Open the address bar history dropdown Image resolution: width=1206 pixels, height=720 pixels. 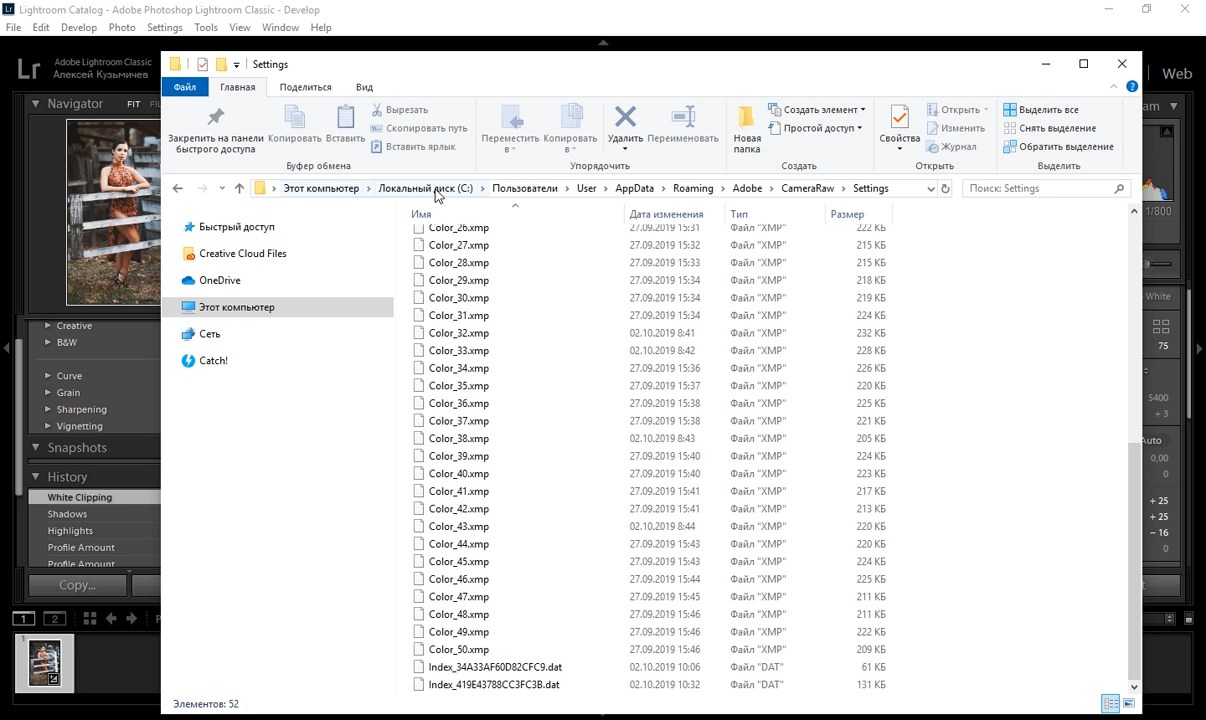pos(930,188)
